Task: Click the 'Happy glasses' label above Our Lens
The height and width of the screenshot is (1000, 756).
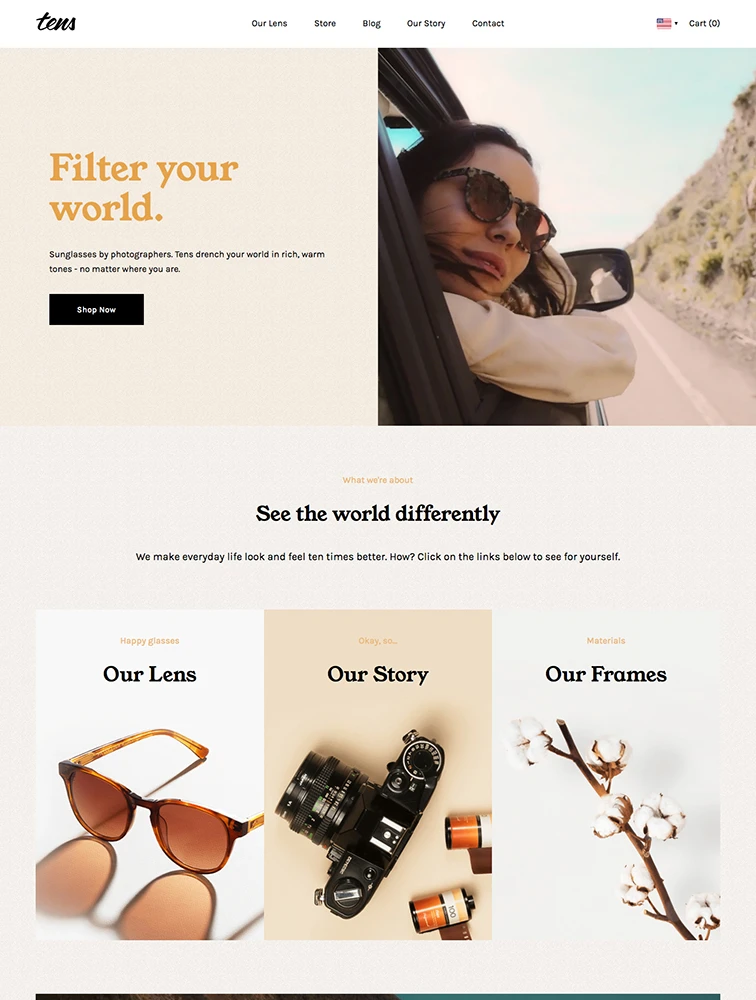Action: coord(149,640)
